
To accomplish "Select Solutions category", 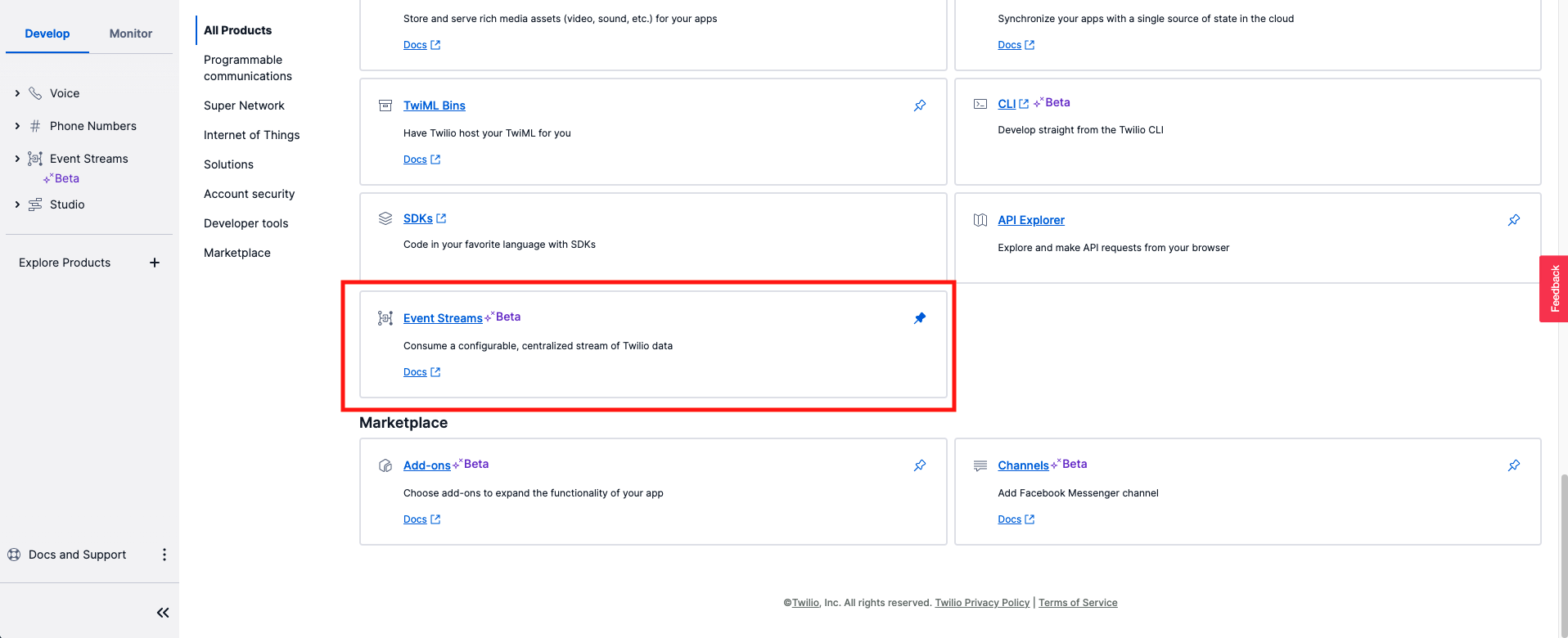I will point(228,164).
